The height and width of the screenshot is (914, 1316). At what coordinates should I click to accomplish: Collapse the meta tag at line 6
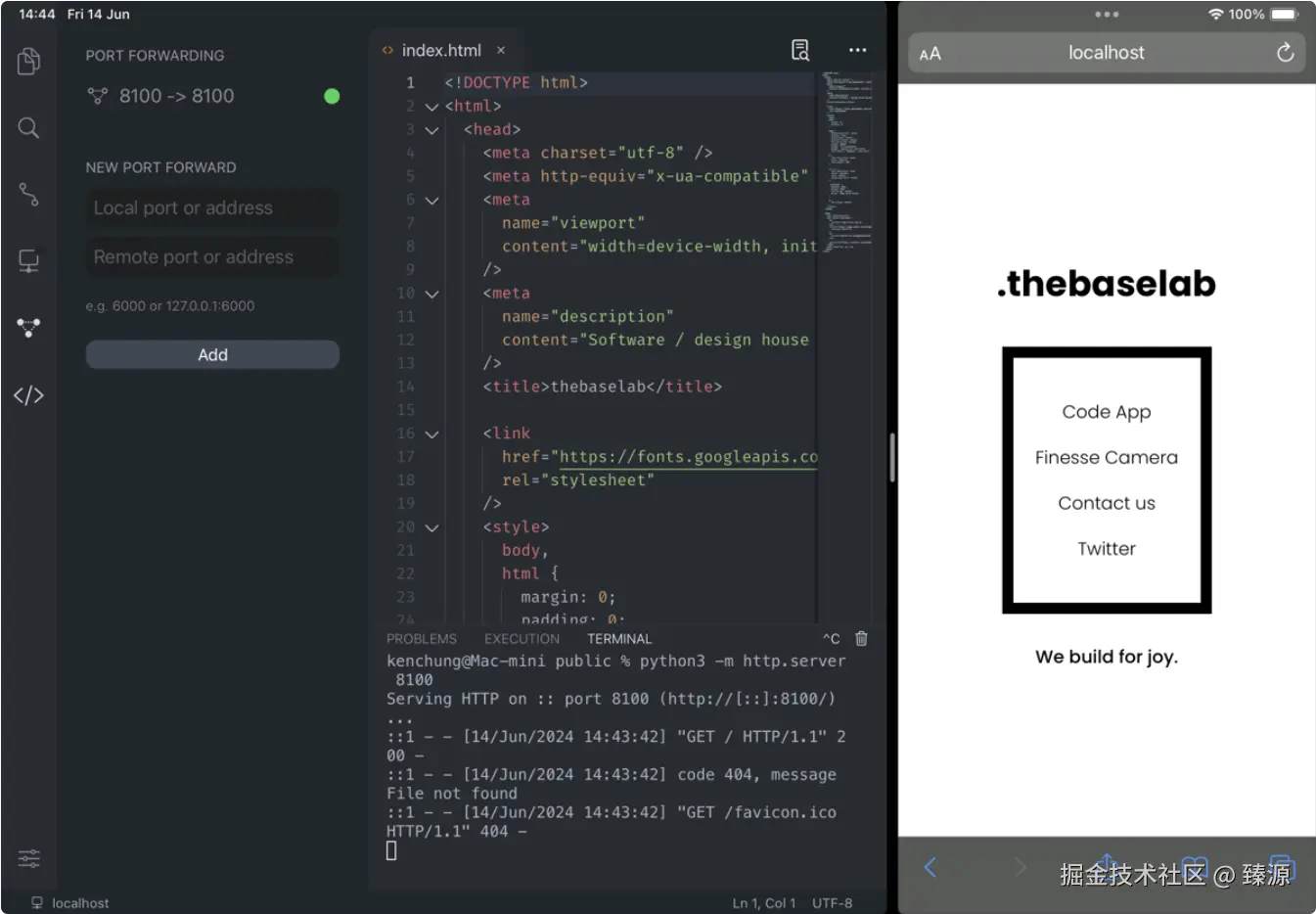pos(431,201)
